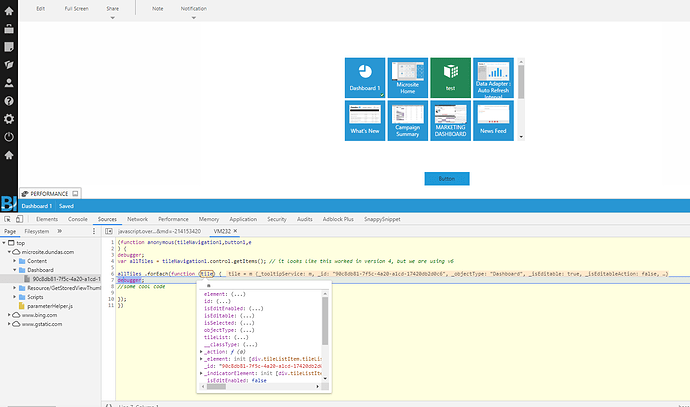Close the VM232 editor tab

pyautogui.click(x=235, y=231)
